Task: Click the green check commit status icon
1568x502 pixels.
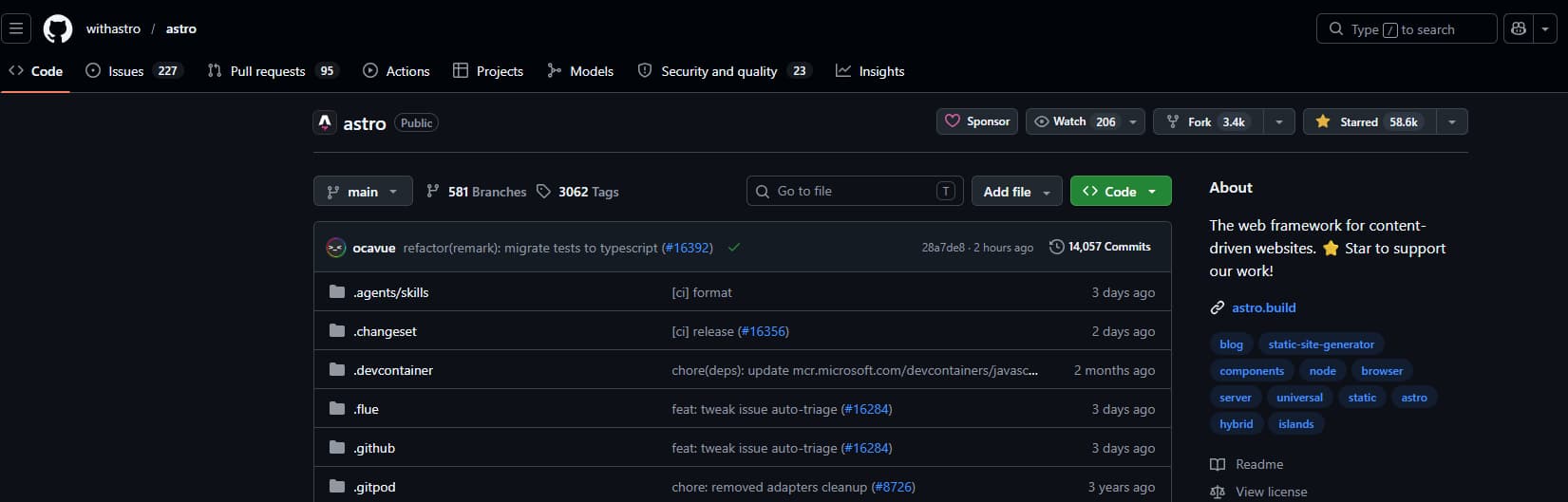Action: tap(734, 248)
